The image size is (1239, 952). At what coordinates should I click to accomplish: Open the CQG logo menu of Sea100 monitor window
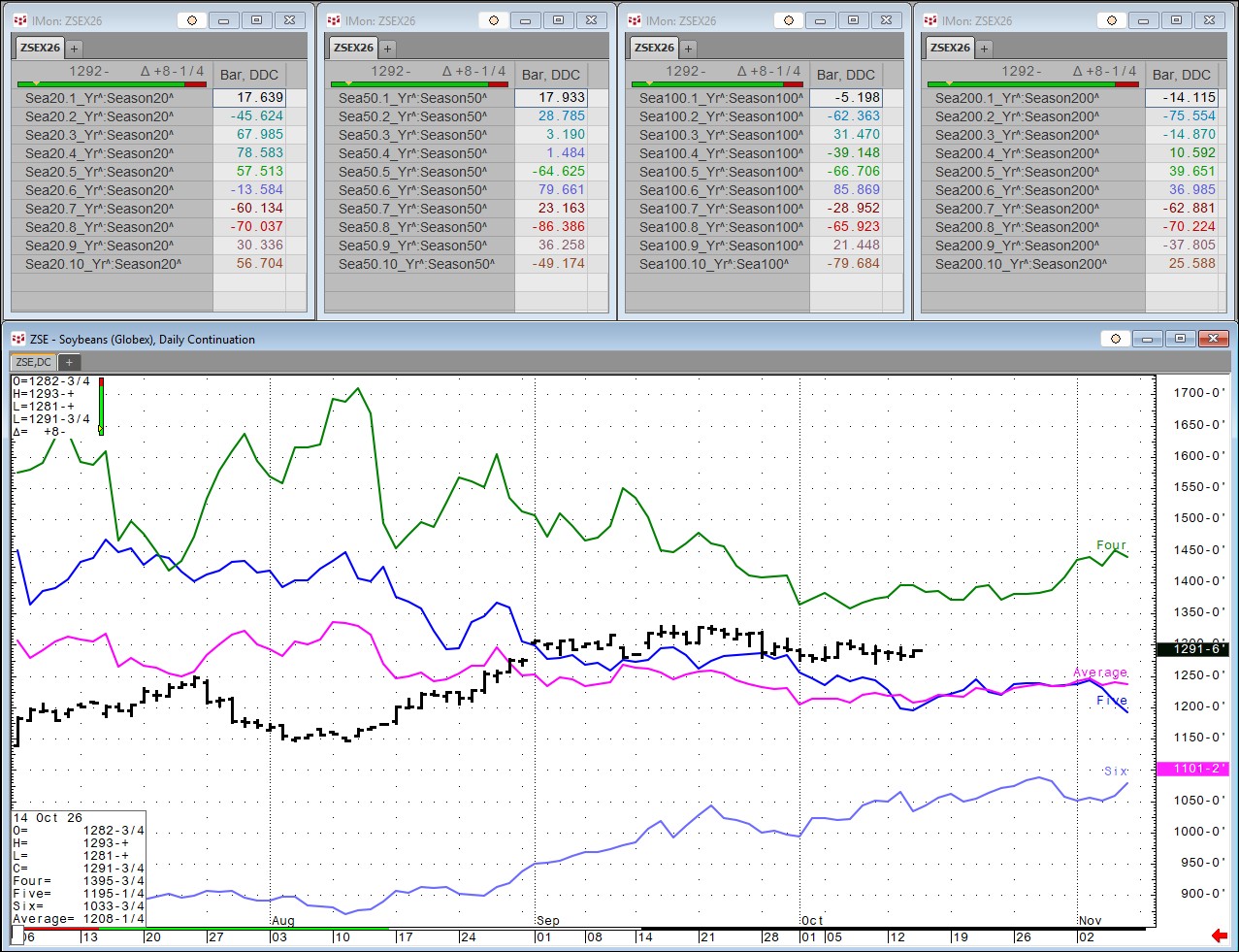634,20
